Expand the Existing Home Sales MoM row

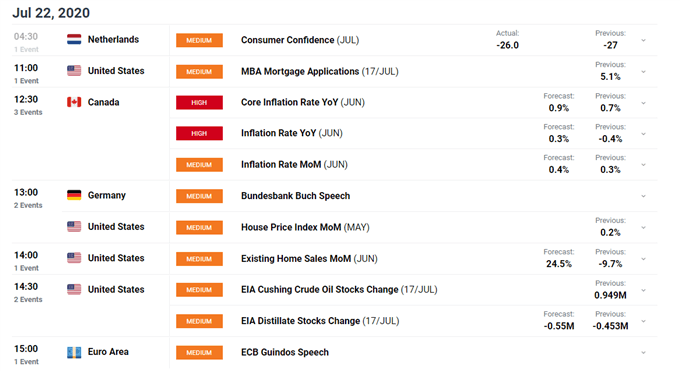pyautogui.click(x=644, y=259)
